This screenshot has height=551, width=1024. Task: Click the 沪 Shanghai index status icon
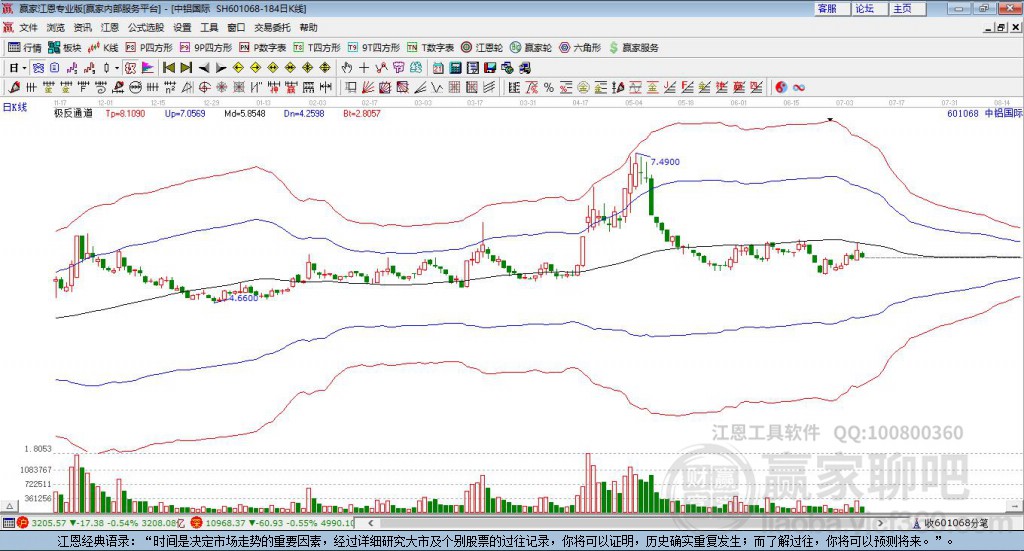22,523
